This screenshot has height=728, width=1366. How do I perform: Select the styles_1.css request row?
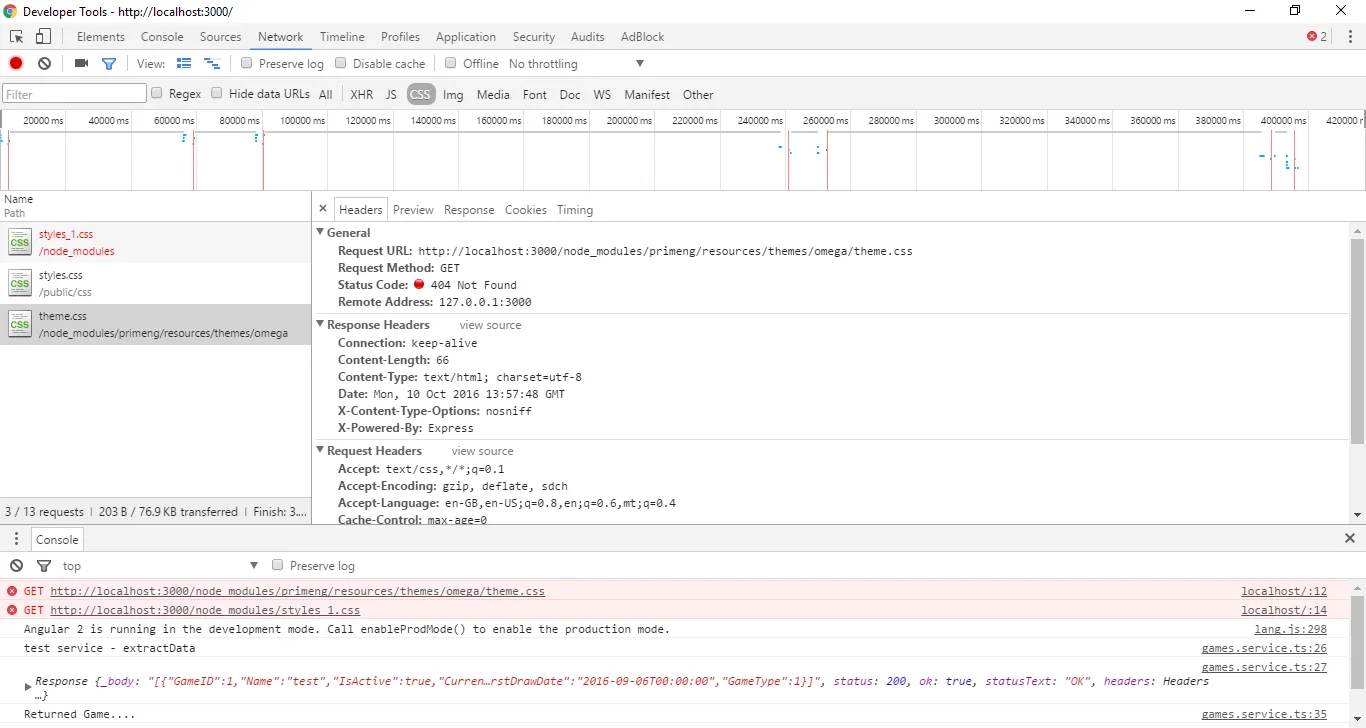[156, 242]
